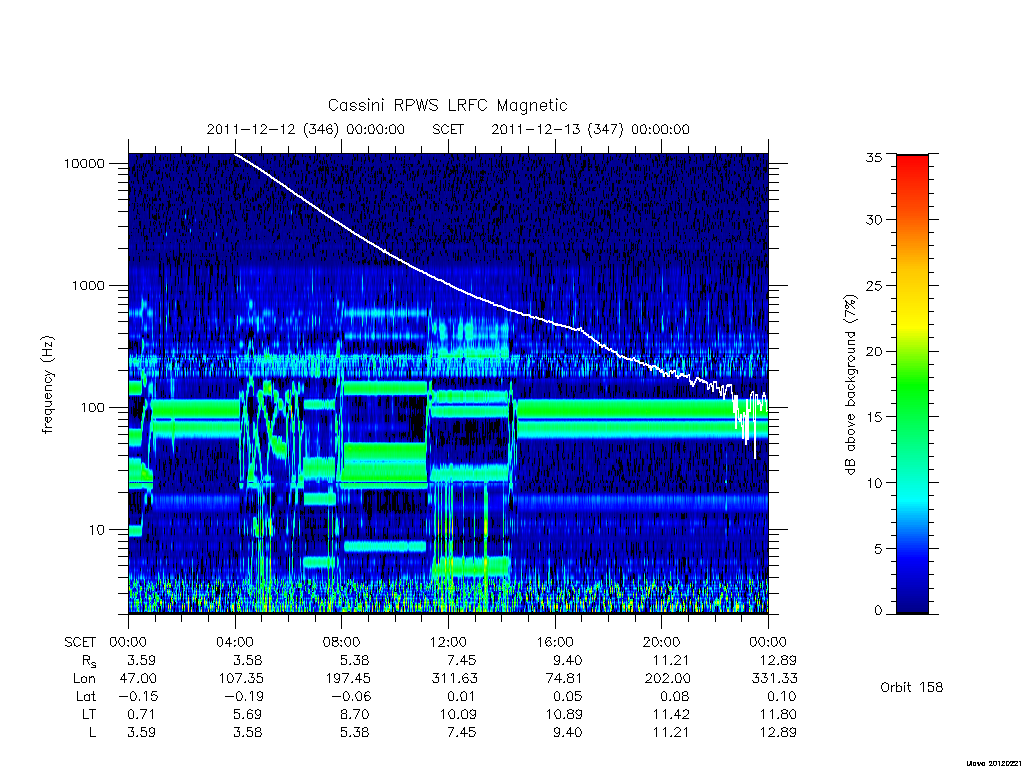Click the 12:00 time tick label
1024x768 pixels.
[x=448, y=642]
